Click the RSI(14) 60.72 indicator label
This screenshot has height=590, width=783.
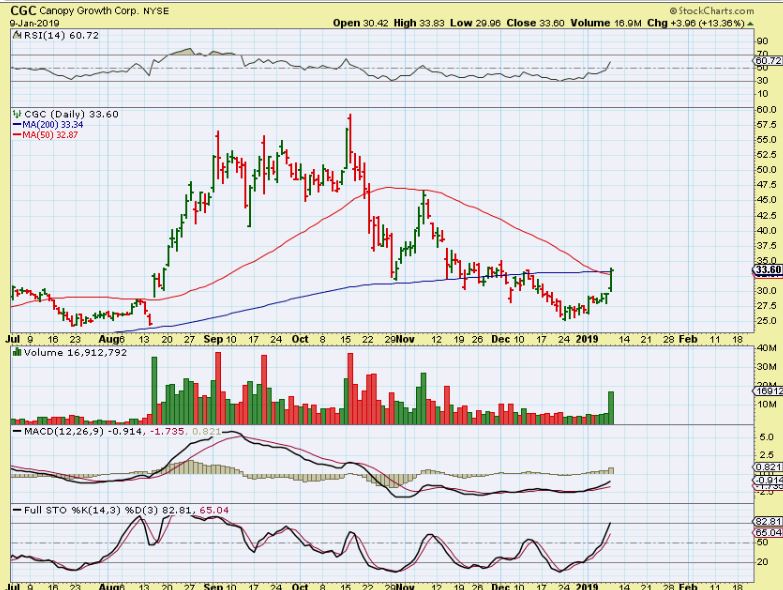61,35
